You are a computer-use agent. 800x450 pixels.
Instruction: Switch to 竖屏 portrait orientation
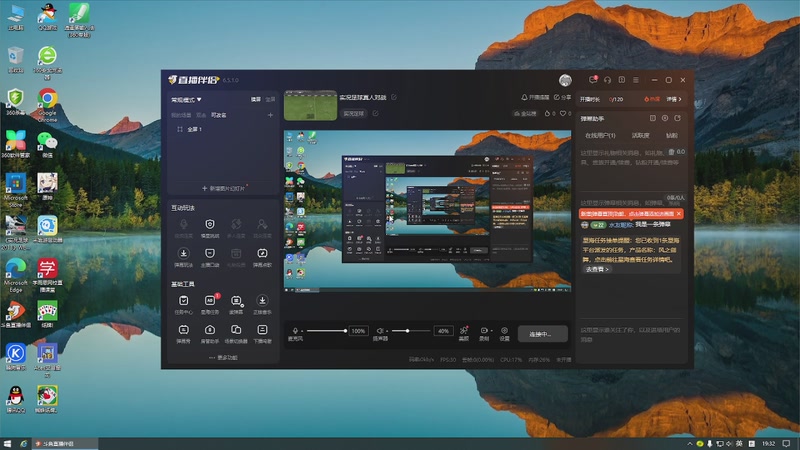pyautogui.click(x=270, y=99)
